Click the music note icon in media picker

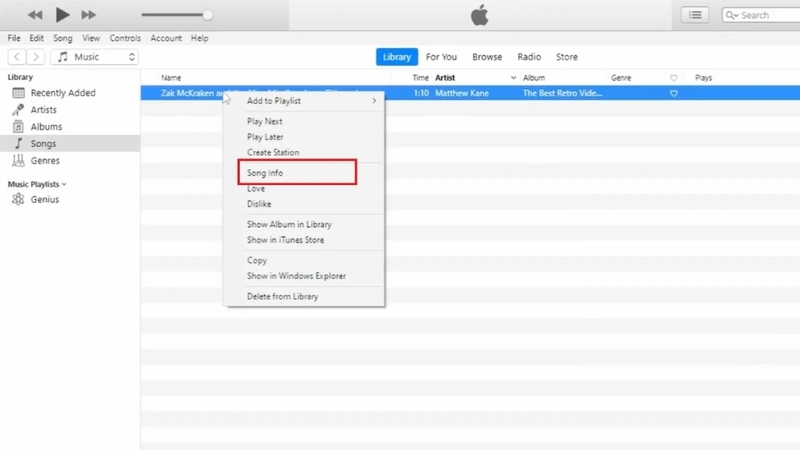[x=62, y=57]
